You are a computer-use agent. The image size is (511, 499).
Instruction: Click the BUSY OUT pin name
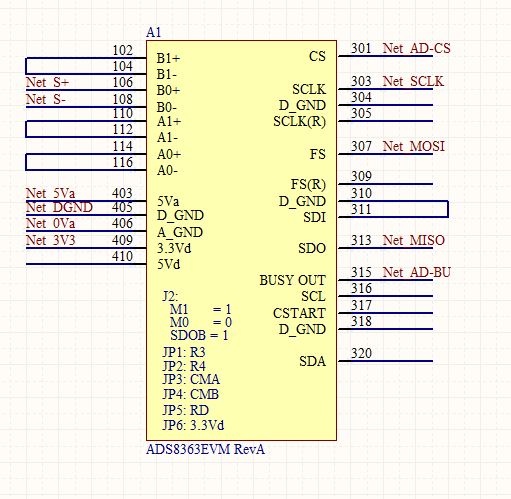(x=293, y=280)
